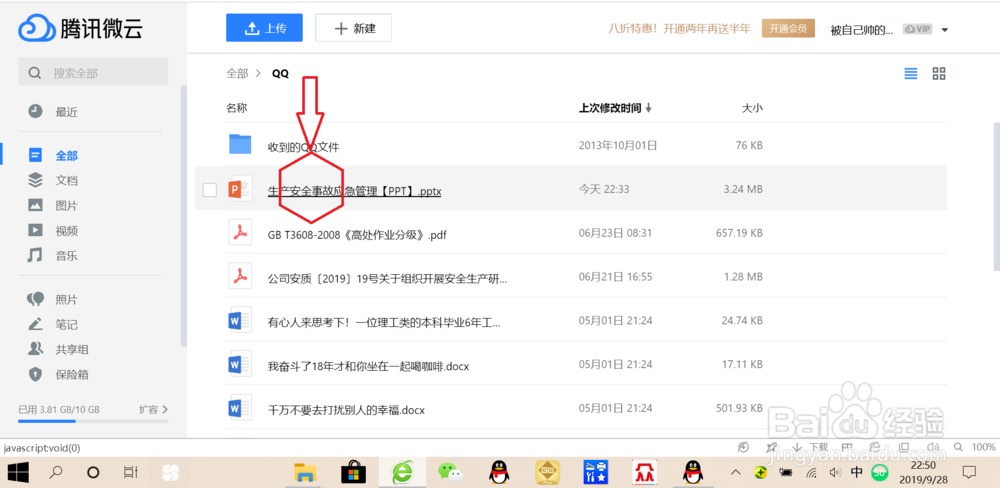
Task: Open the 视频 videos category
Action: click(66, 230)
